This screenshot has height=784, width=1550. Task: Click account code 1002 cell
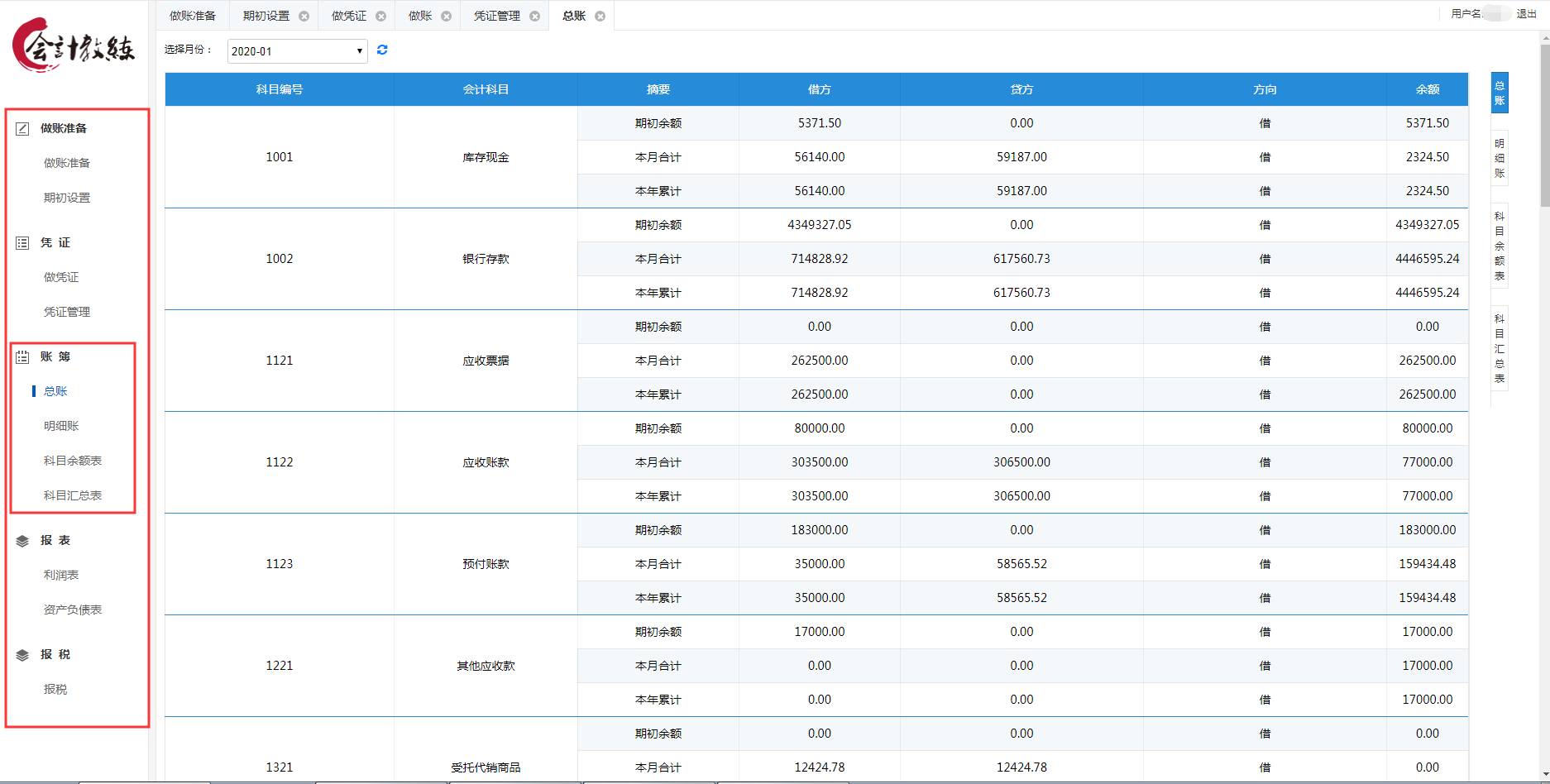click(x=280, y=259)
